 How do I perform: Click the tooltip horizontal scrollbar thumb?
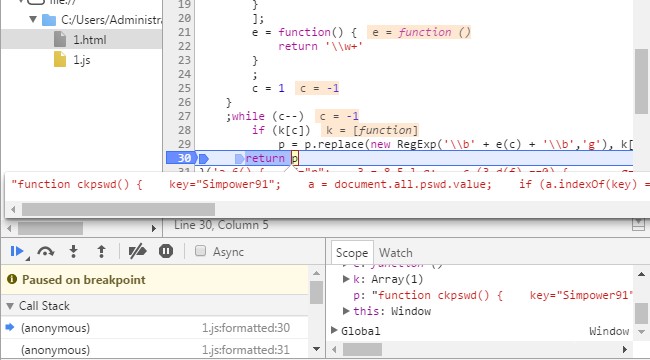(118, 209)
